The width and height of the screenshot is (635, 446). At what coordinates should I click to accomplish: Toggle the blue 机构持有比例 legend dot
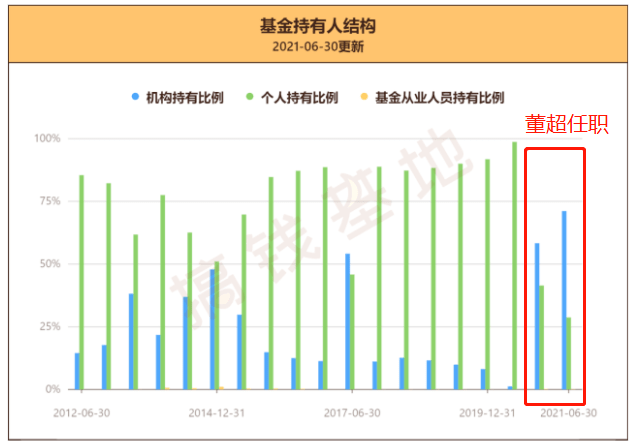(135, 97)
